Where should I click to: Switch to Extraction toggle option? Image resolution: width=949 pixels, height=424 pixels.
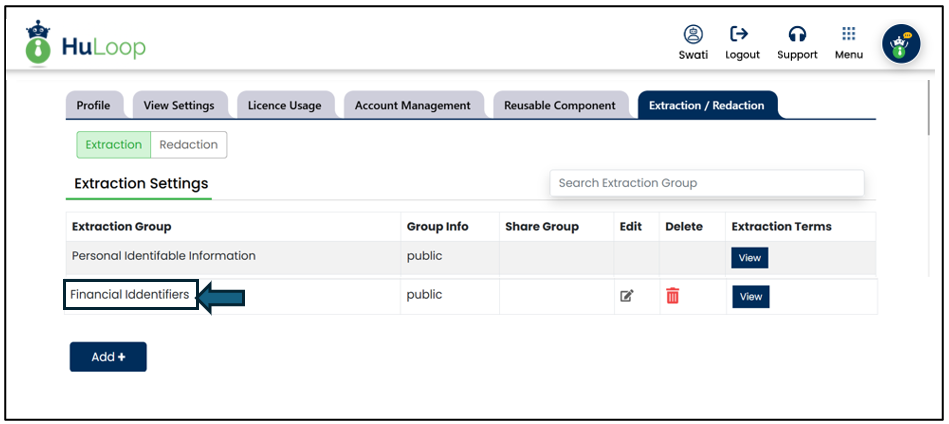tap(114, 145)
